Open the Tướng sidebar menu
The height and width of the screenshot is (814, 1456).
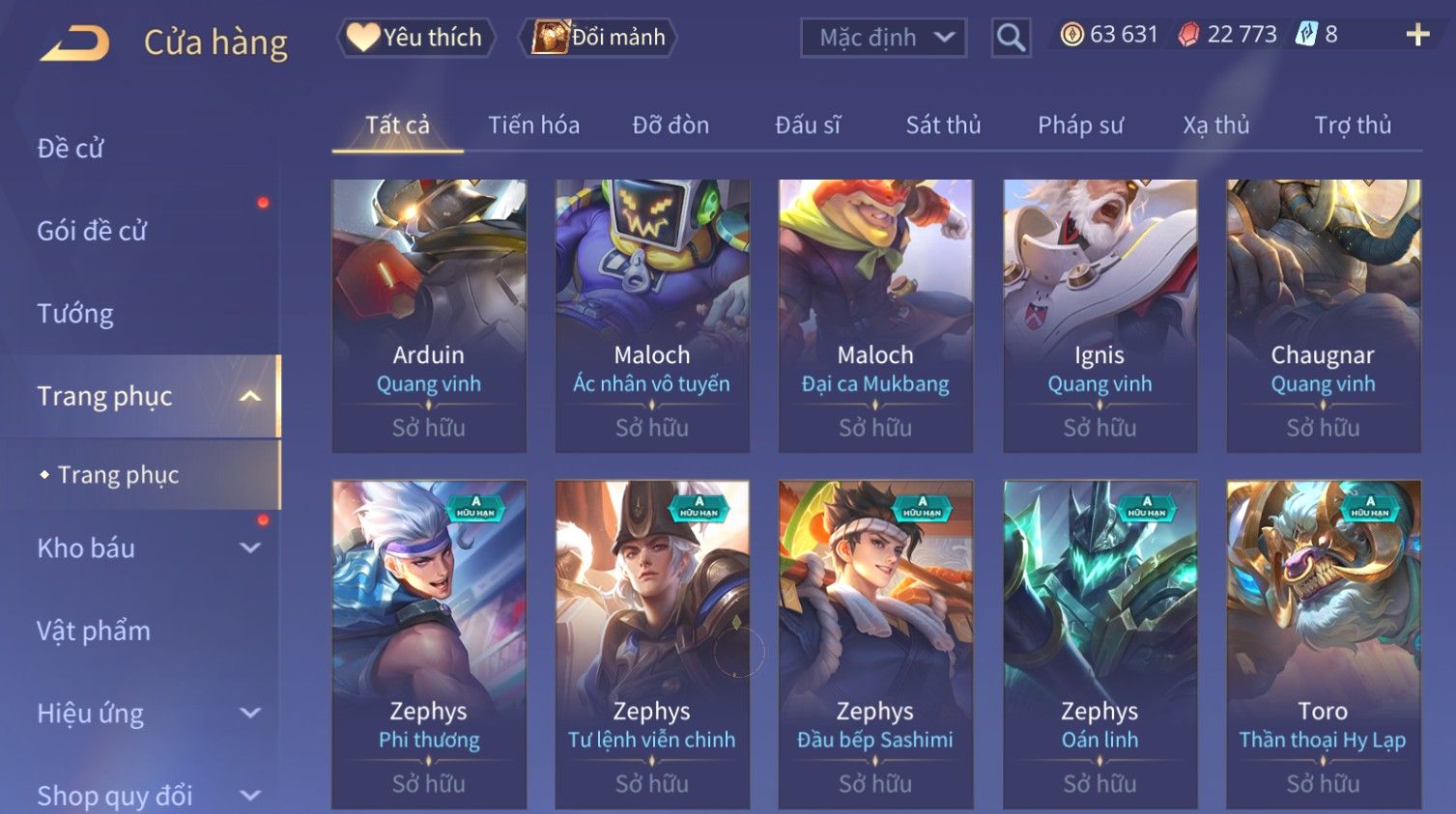point(75,313)
